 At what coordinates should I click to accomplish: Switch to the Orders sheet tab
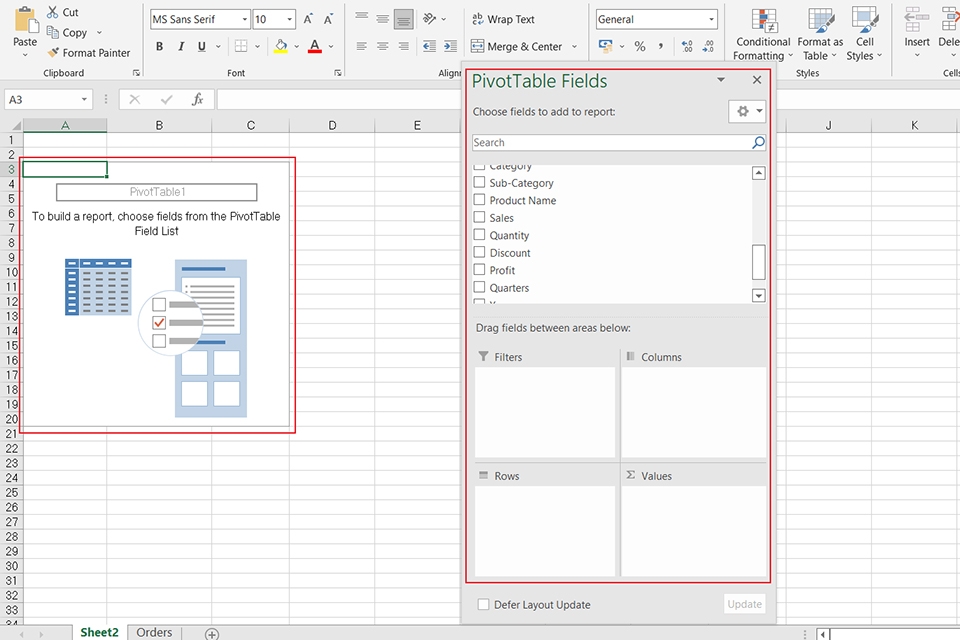click(153, 632)
